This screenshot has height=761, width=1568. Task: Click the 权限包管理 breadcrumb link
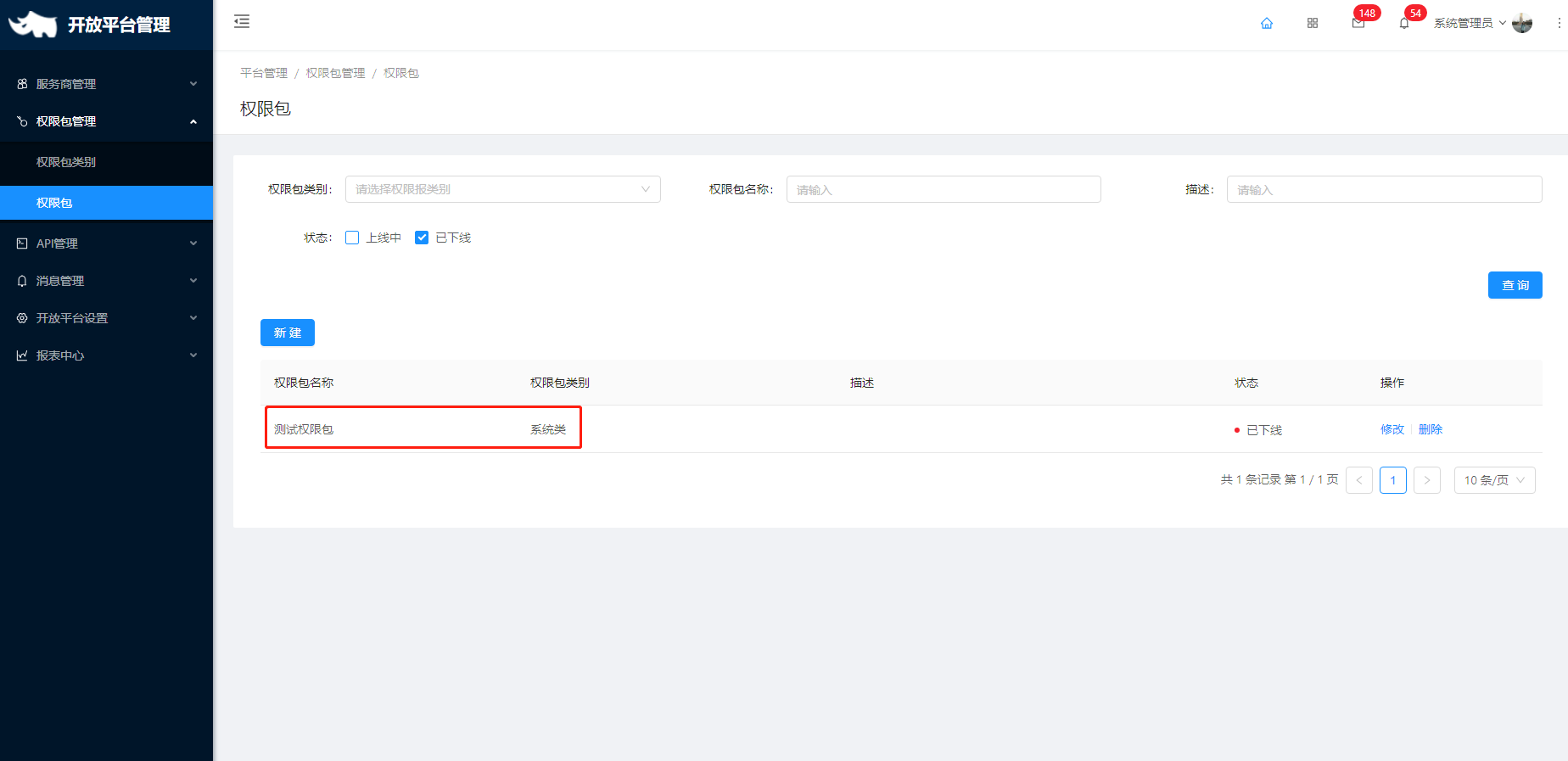pos(335,73)
